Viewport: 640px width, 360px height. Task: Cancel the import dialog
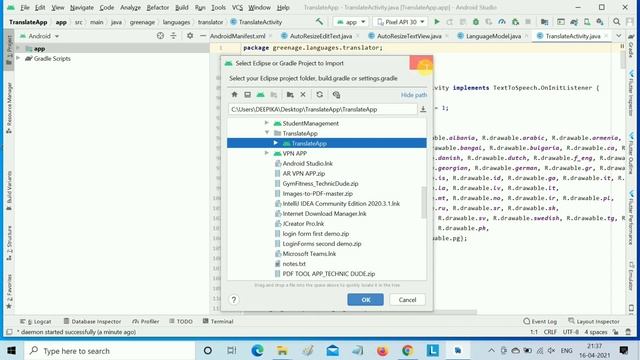point(407,300)
